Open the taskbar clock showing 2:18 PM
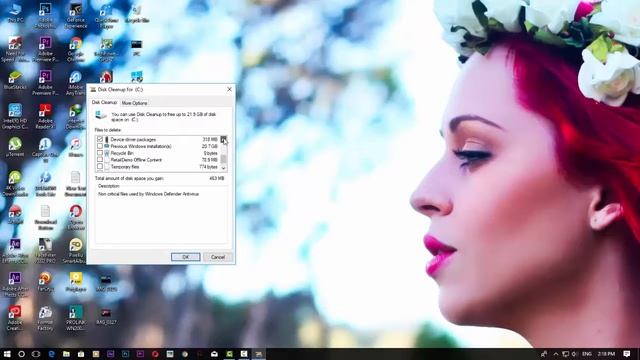This screenshot has width=640, height=360. (606, 354)
